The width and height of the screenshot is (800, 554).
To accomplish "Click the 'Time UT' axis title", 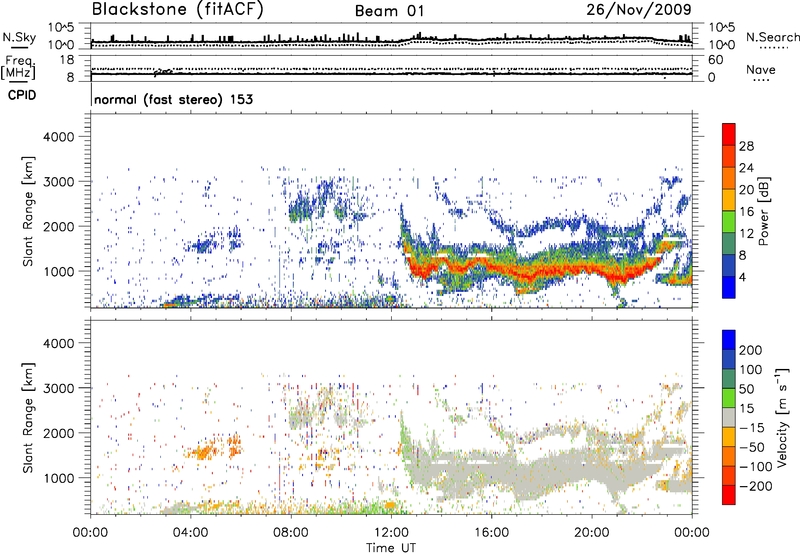I will (x=391, y=548).
